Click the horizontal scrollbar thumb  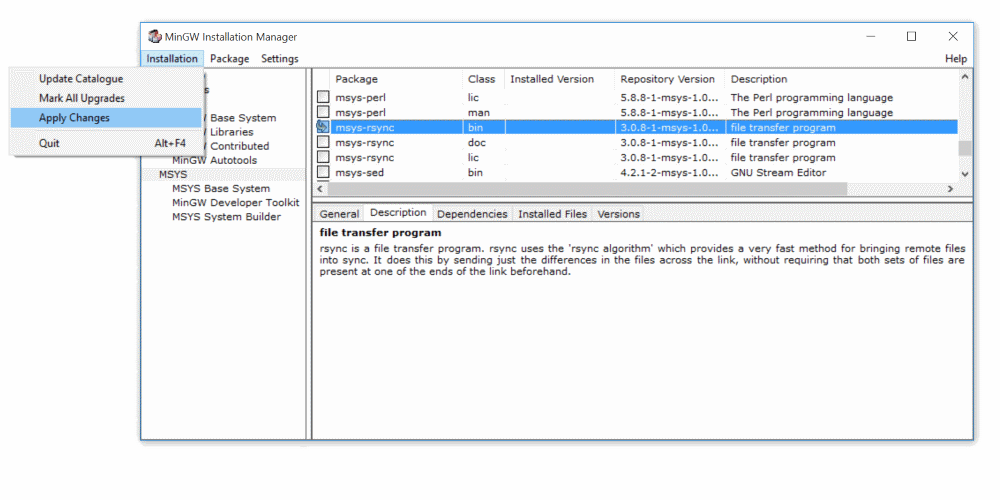point(588,189)
